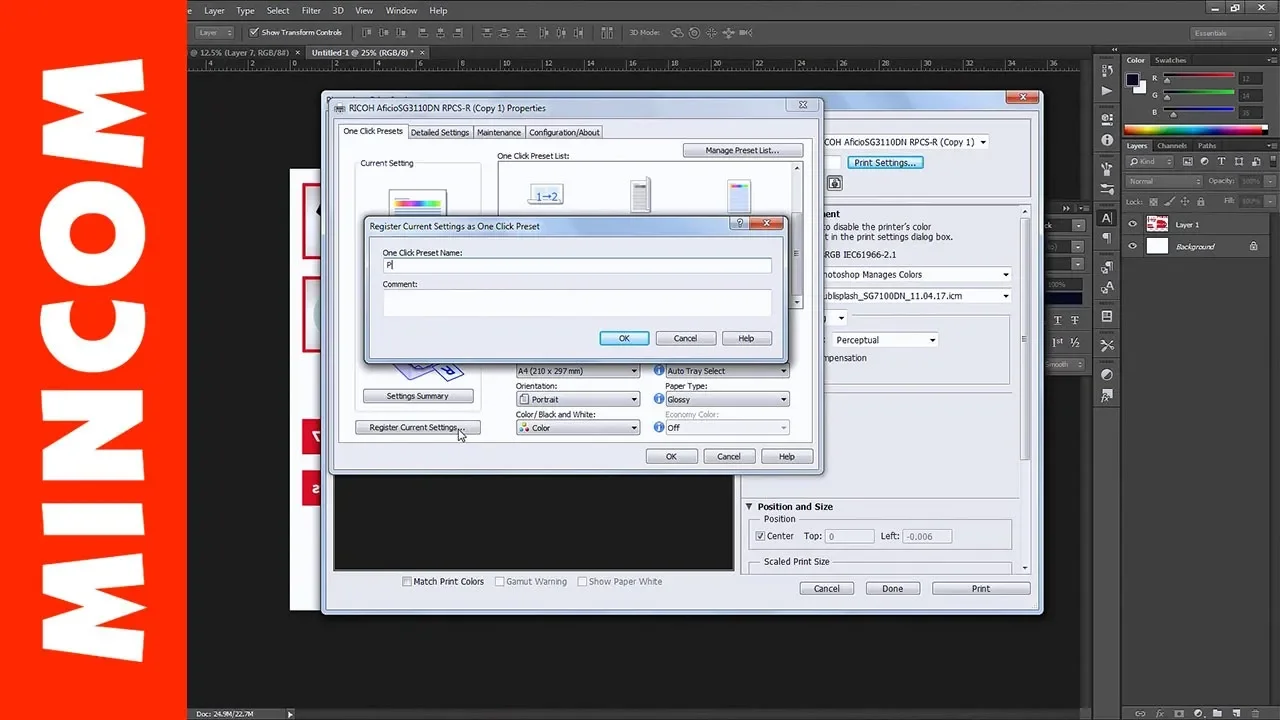Switch to the Swatches panel tab
The image size is (1280, 720).
(x=1170, y=60)
